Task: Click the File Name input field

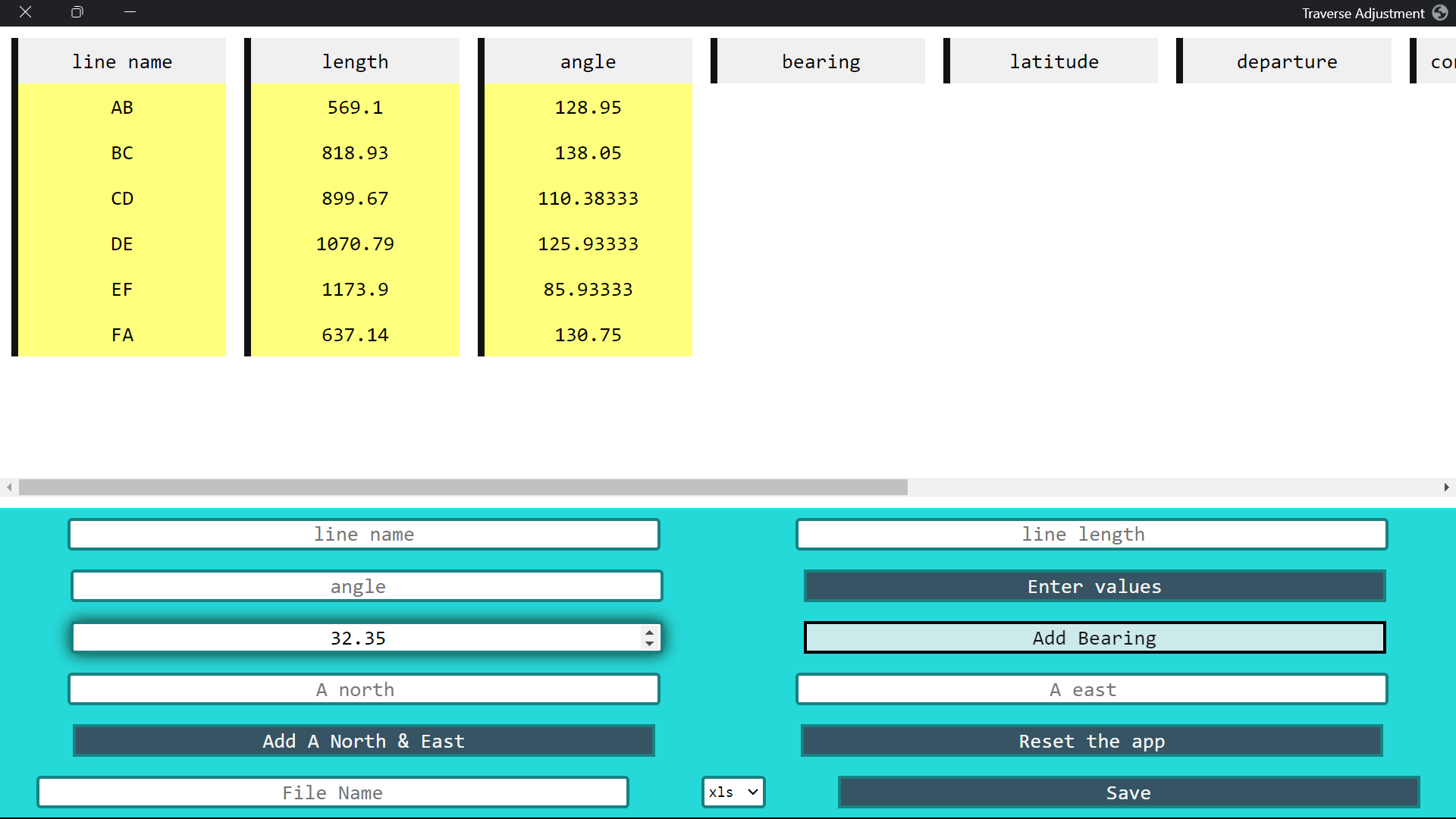Action: coord(332,792)
